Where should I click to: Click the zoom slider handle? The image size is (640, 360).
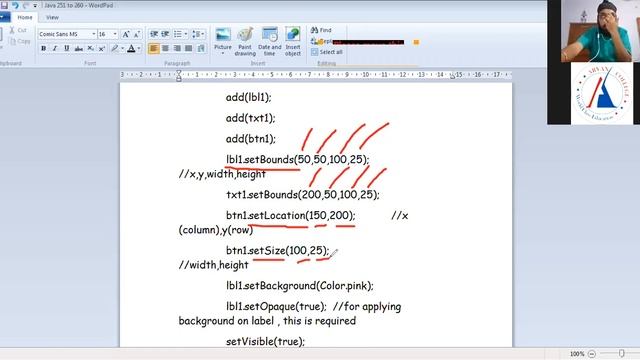pos(621,353)
